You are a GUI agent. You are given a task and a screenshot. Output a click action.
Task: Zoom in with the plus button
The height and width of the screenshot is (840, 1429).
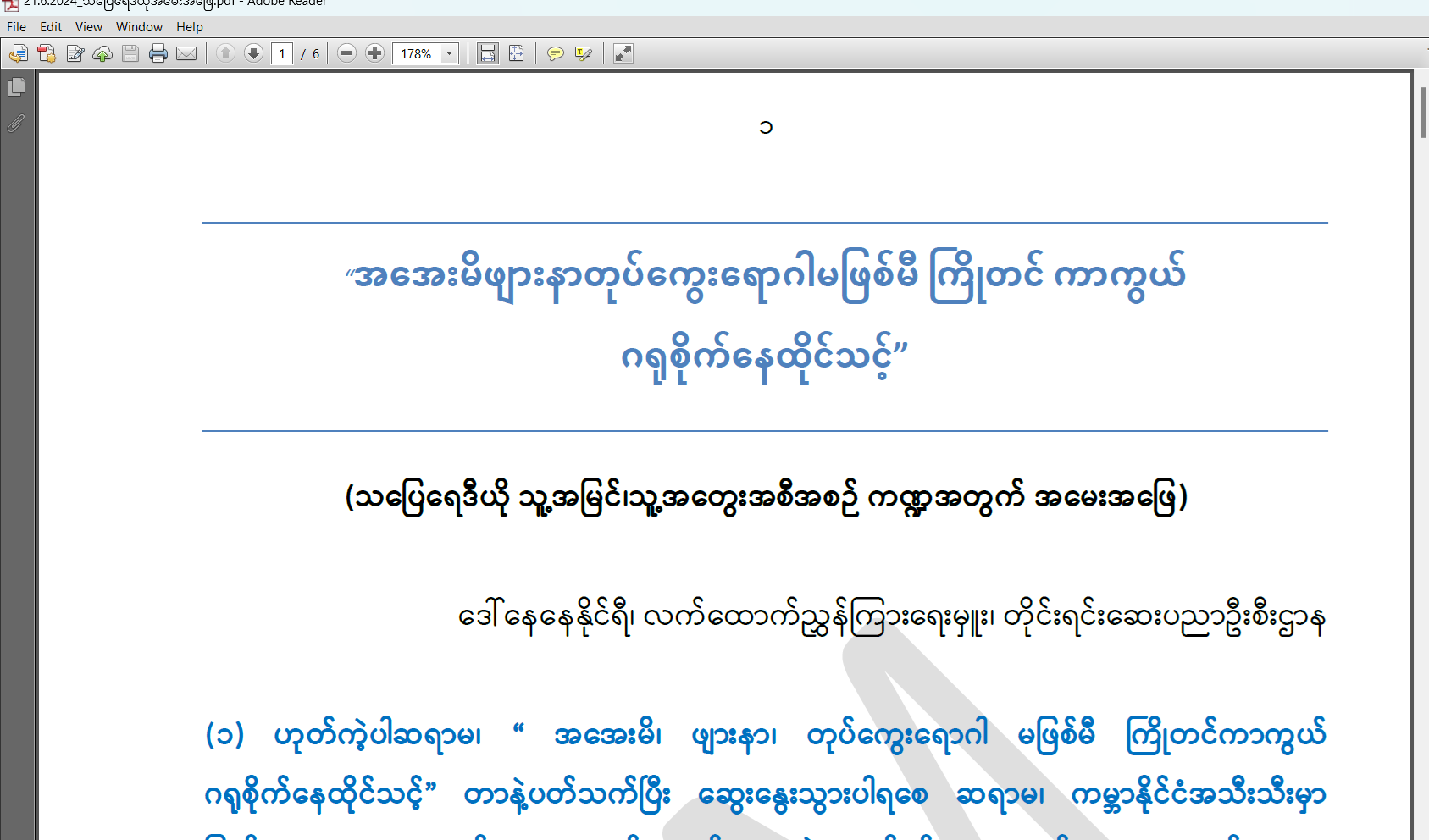tap(374, 53)
